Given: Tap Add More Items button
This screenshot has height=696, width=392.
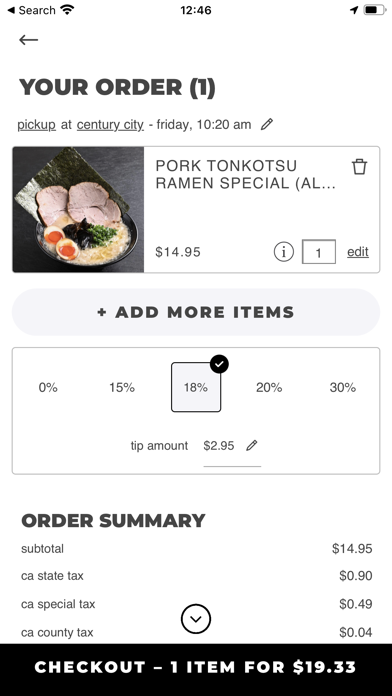Looking at the screenshot, I should pyautogui.click(x=196, y=312).
